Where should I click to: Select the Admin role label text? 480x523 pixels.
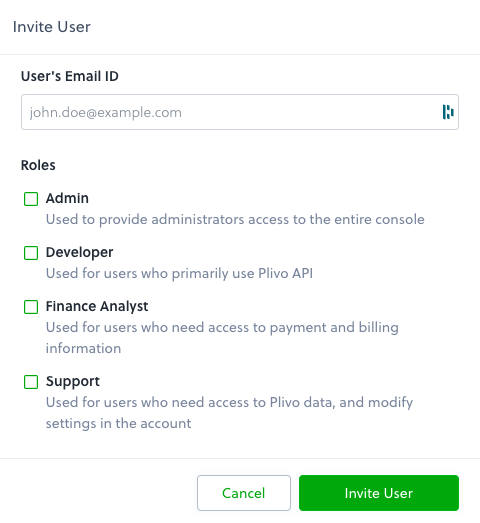67,198
